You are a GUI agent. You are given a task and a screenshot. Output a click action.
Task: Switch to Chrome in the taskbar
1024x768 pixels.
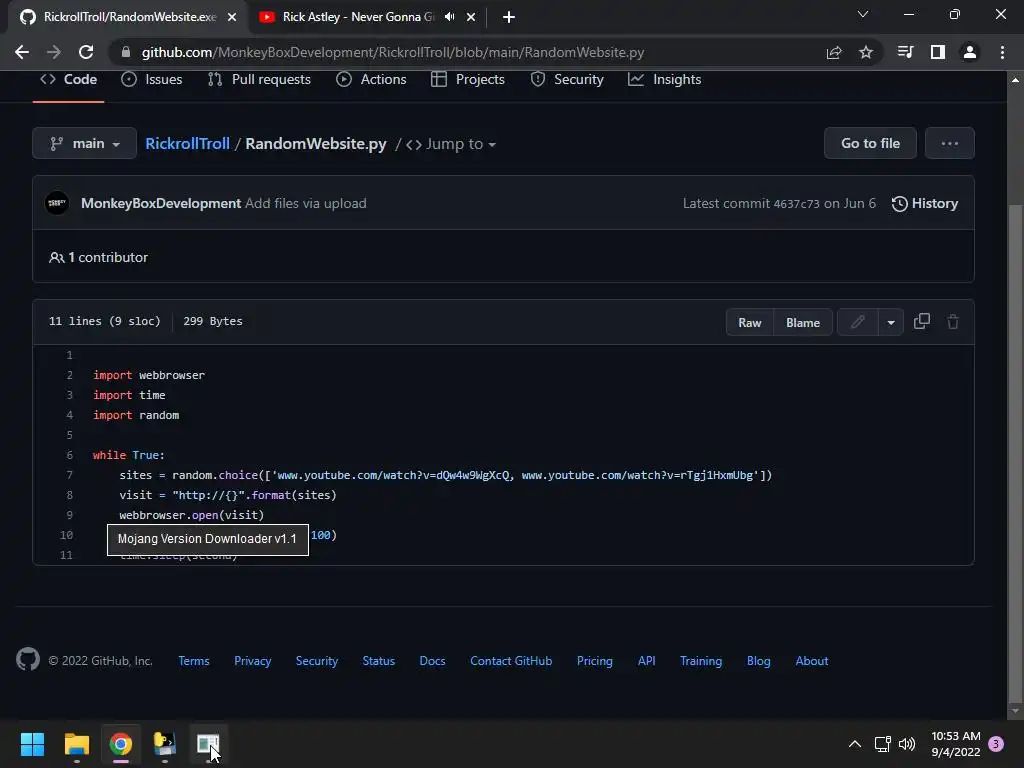click(121, 744)
